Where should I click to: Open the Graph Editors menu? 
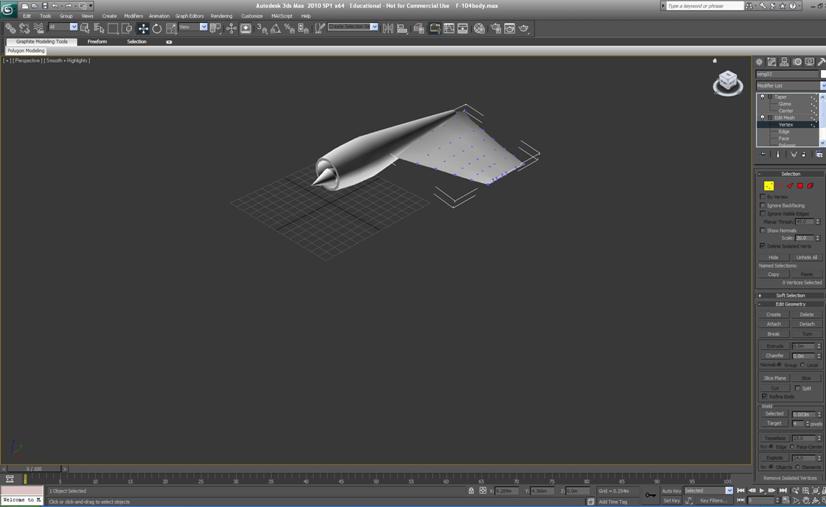pos(190,16)
